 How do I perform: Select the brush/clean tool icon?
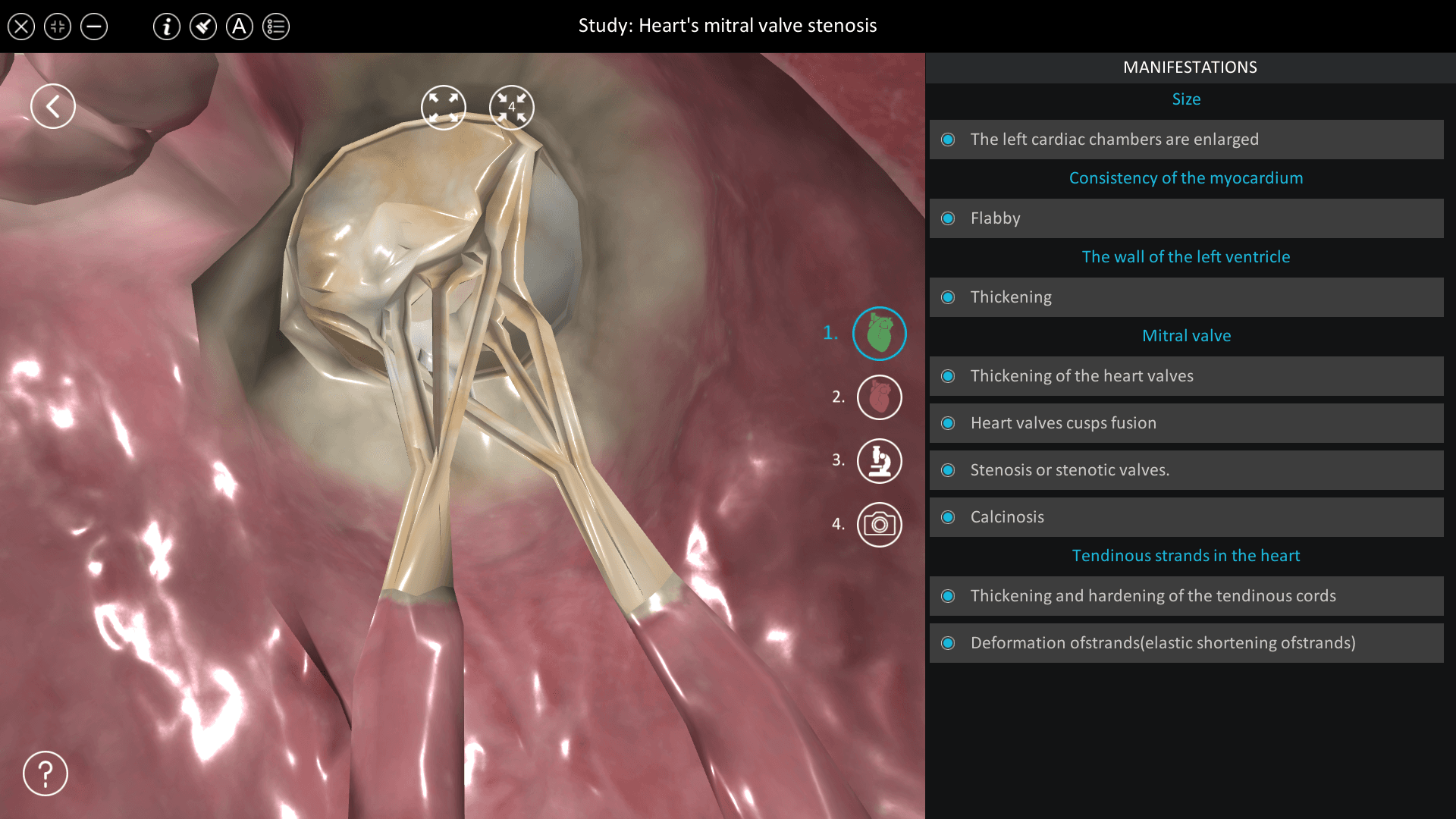pyautogui.click(x=203, y=27)
